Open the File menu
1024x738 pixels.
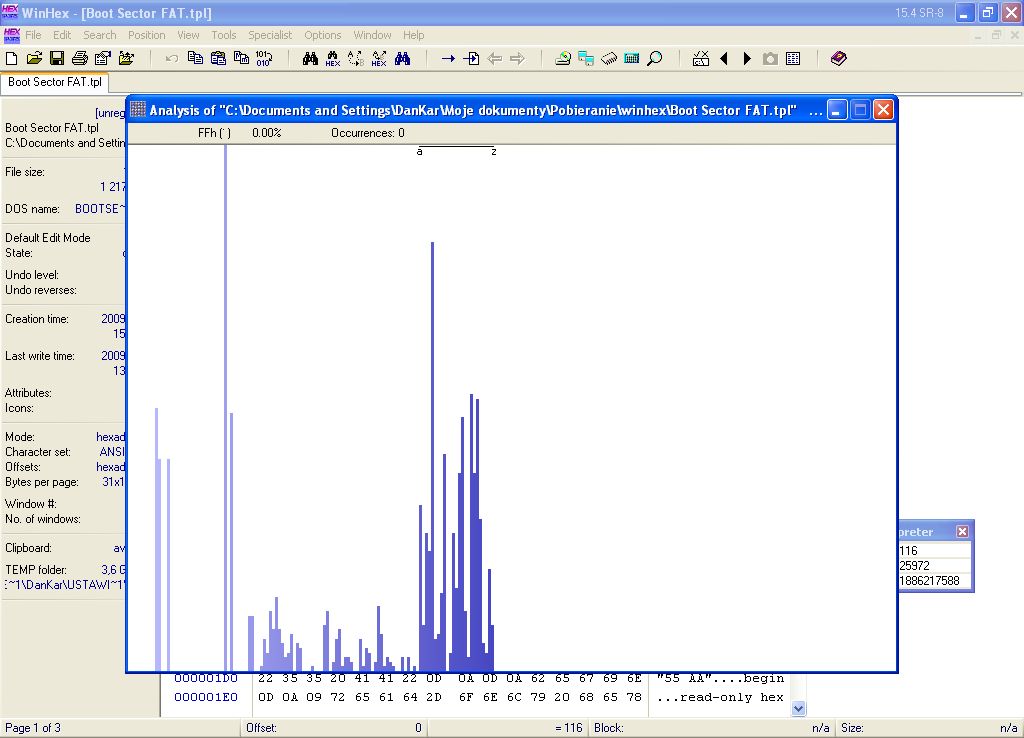pyautogui.click(x=33, y=35)
